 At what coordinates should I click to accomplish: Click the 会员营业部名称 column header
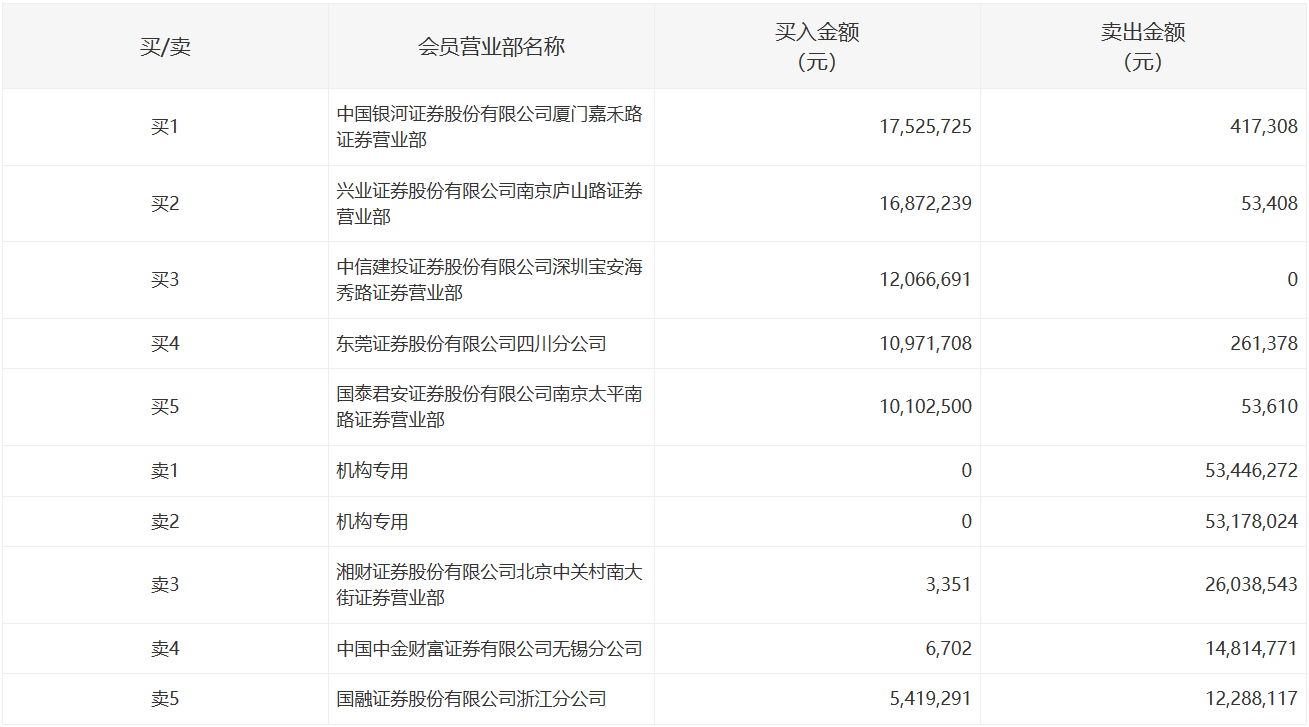coord(491,46)
